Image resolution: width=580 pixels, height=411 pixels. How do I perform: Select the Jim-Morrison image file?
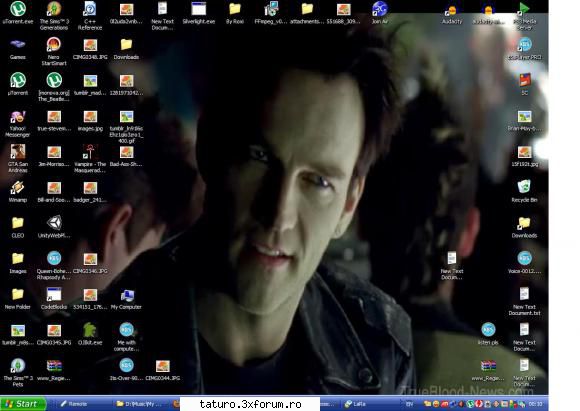54,156
